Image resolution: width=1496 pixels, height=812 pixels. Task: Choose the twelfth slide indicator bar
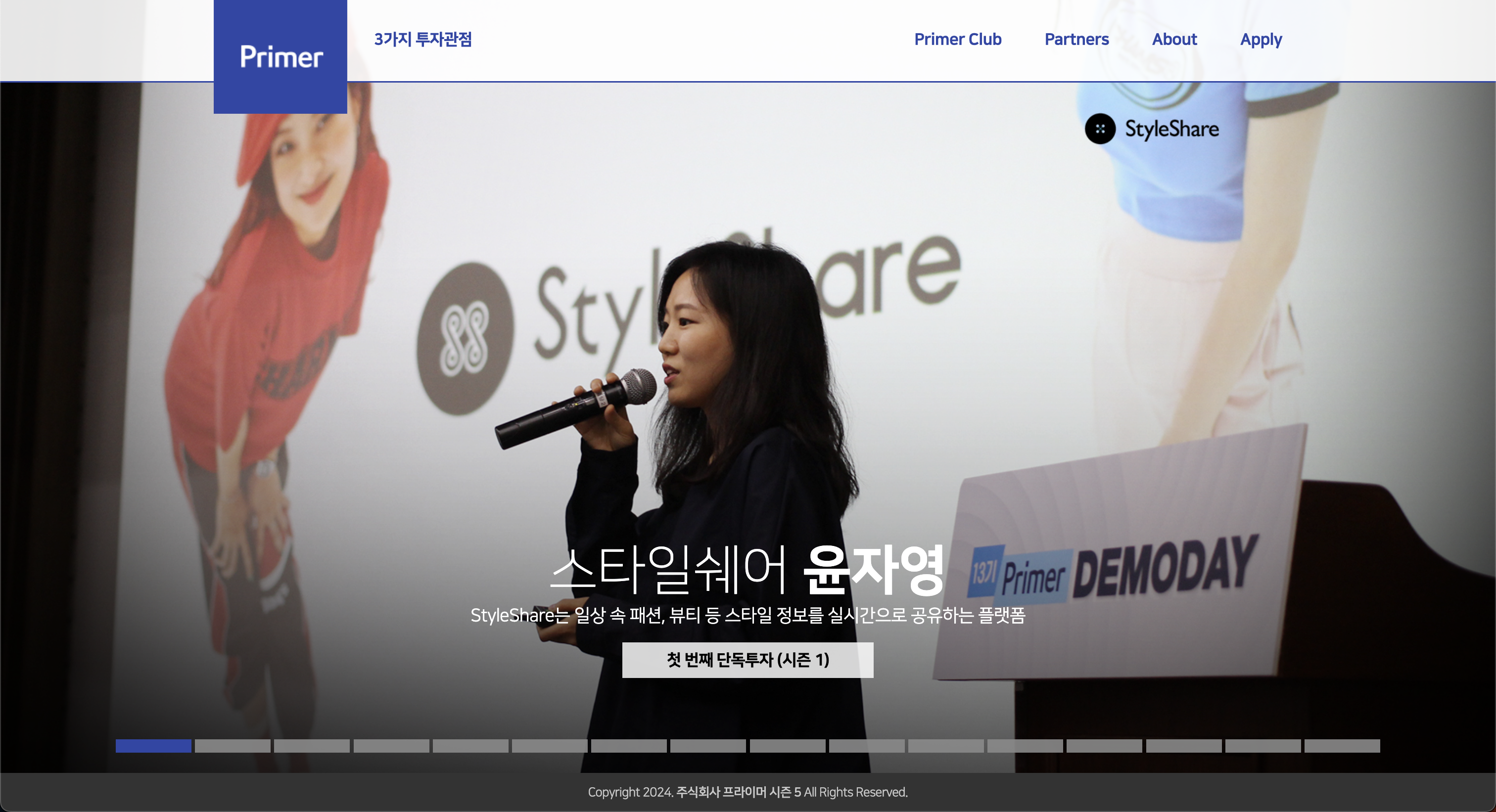1025,745
